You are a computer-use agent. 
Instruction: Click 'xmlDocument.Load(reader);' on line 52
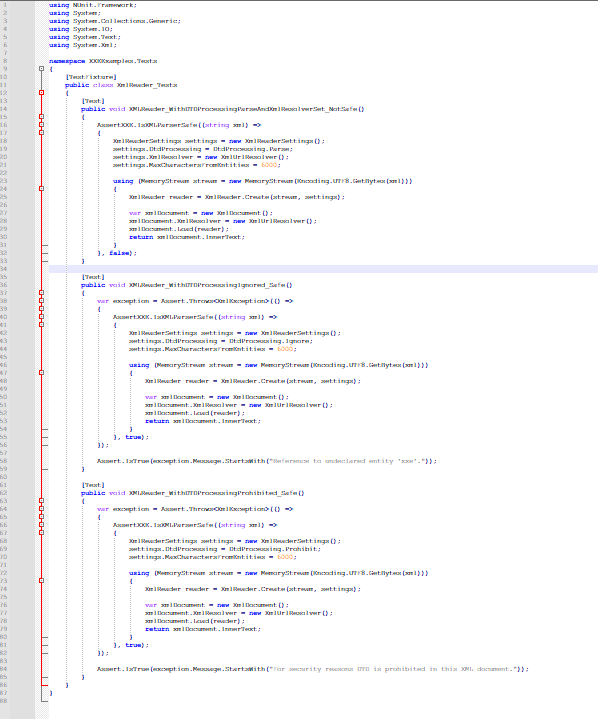195,413
